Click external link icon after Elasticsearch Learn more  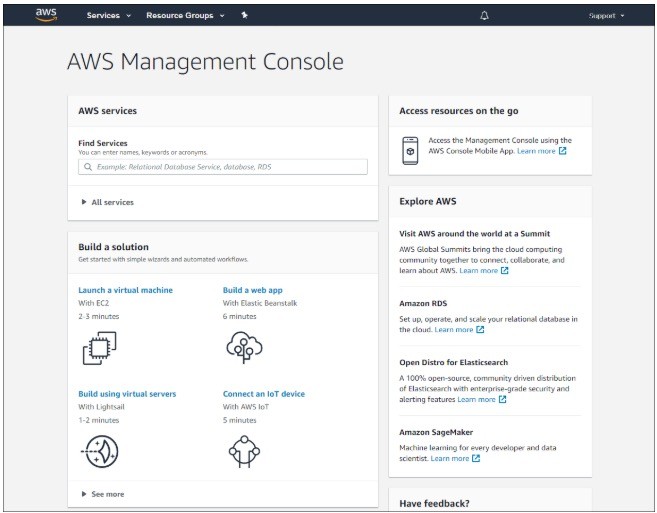point(503,399)
